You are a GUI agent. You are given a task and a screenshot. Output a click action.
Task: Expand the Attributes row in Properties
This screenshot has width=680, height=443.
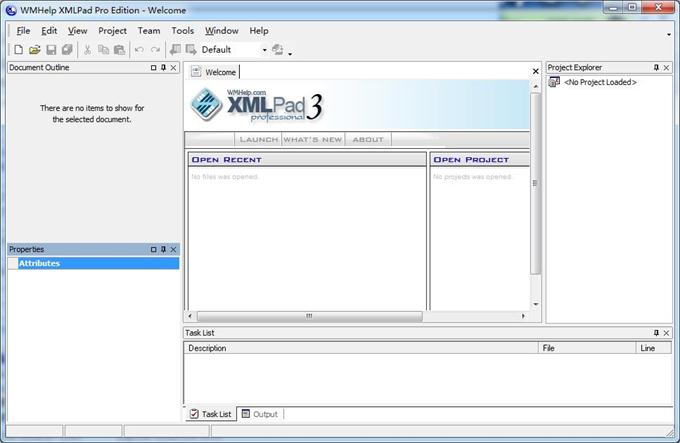[13, 263]
